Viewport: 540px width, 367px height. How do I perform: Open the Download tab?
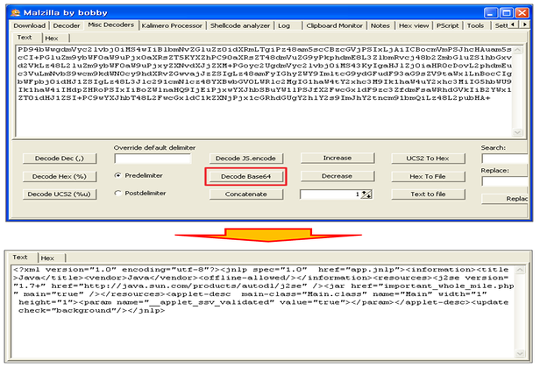click(29, 25)
